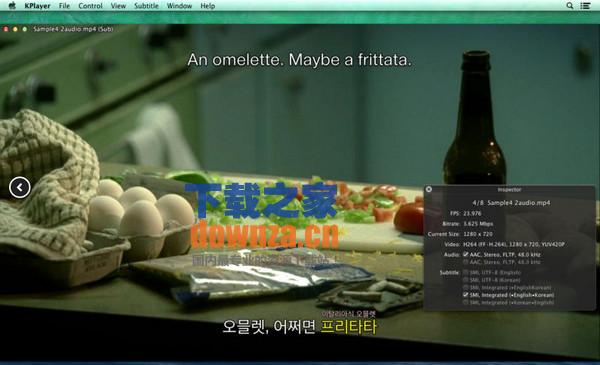
Task: Enable the SMI UTF-8 (Korean) subtitle
Action: click(466, 280)
